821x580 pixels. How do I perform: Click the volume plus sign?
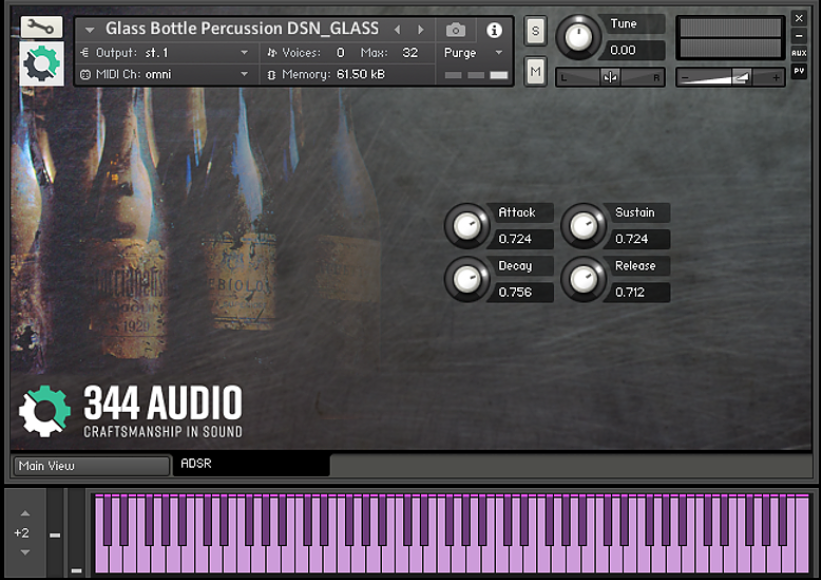click(x=776, y=78)
